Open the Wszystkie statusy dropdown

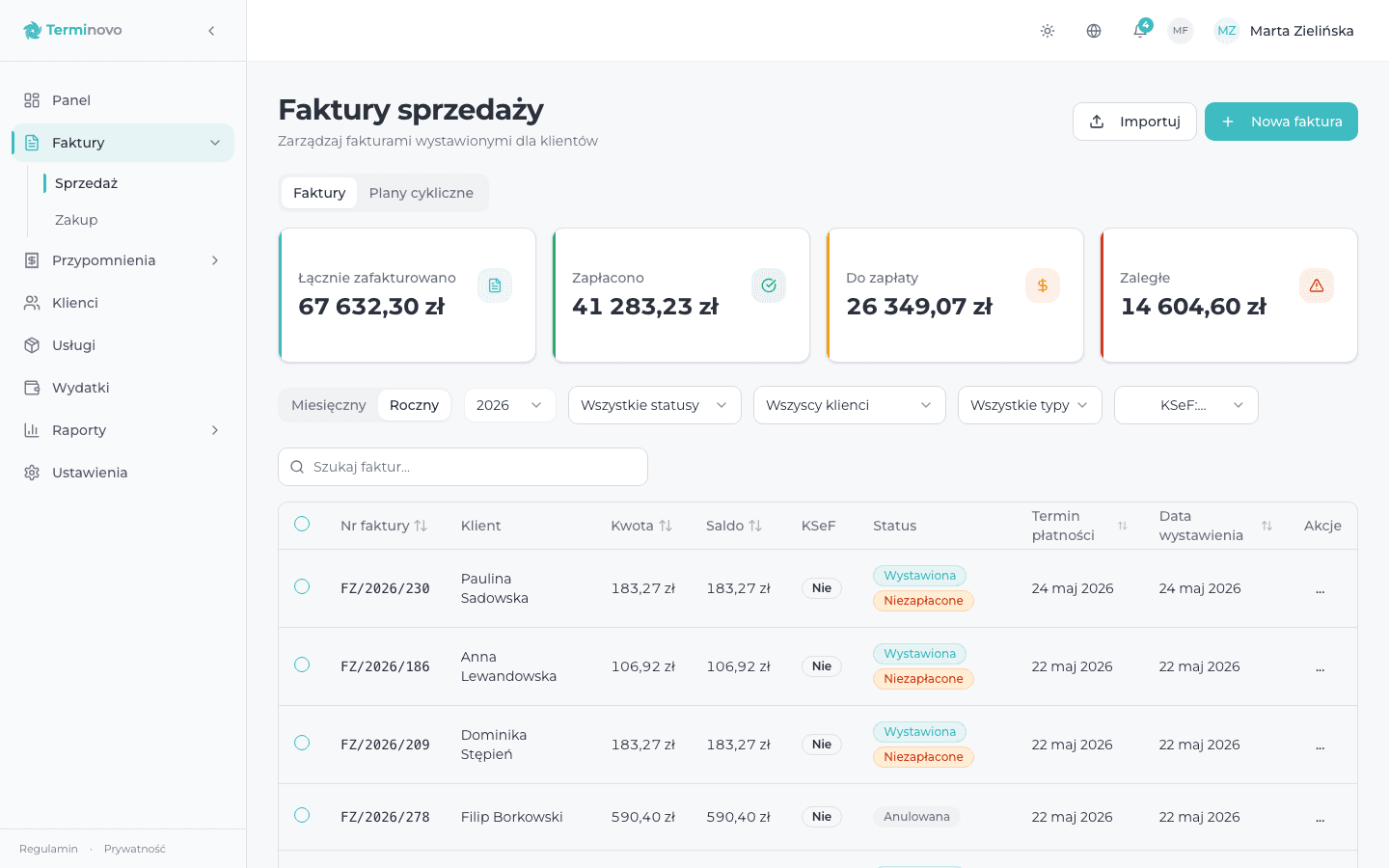(x=654, y=405)
